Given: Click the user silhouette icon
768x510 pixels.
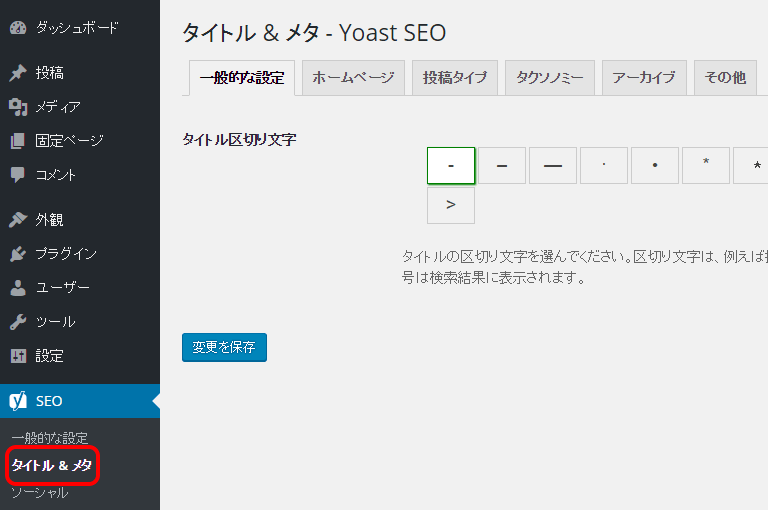Looking at the screenshot, I should (x=18, y=288).
